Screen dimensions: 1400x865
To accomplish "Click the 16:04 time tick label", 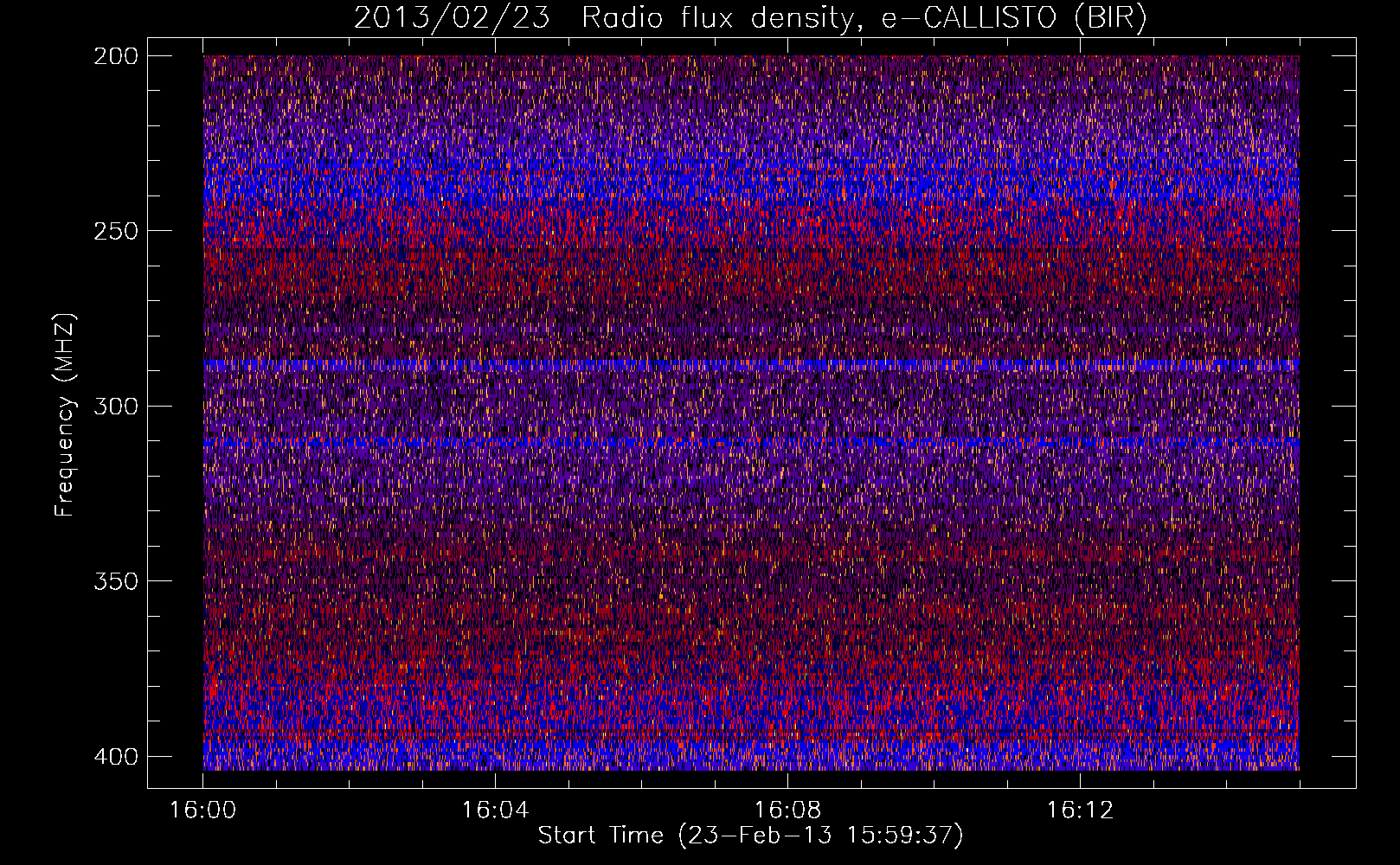I will click(495, 811).
